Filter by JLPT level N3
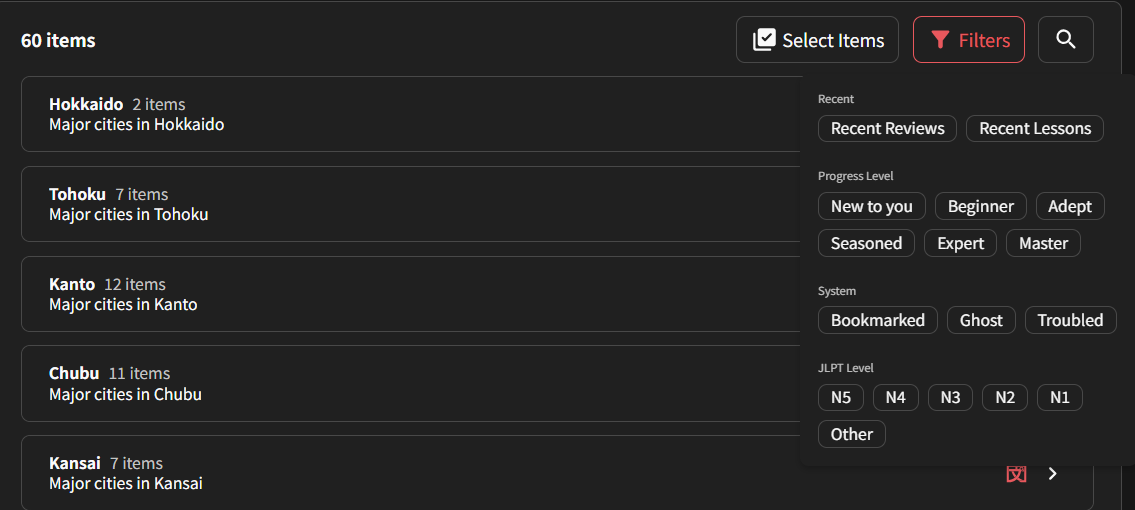This screenshot has height=510, width=1135. (950, 398)
